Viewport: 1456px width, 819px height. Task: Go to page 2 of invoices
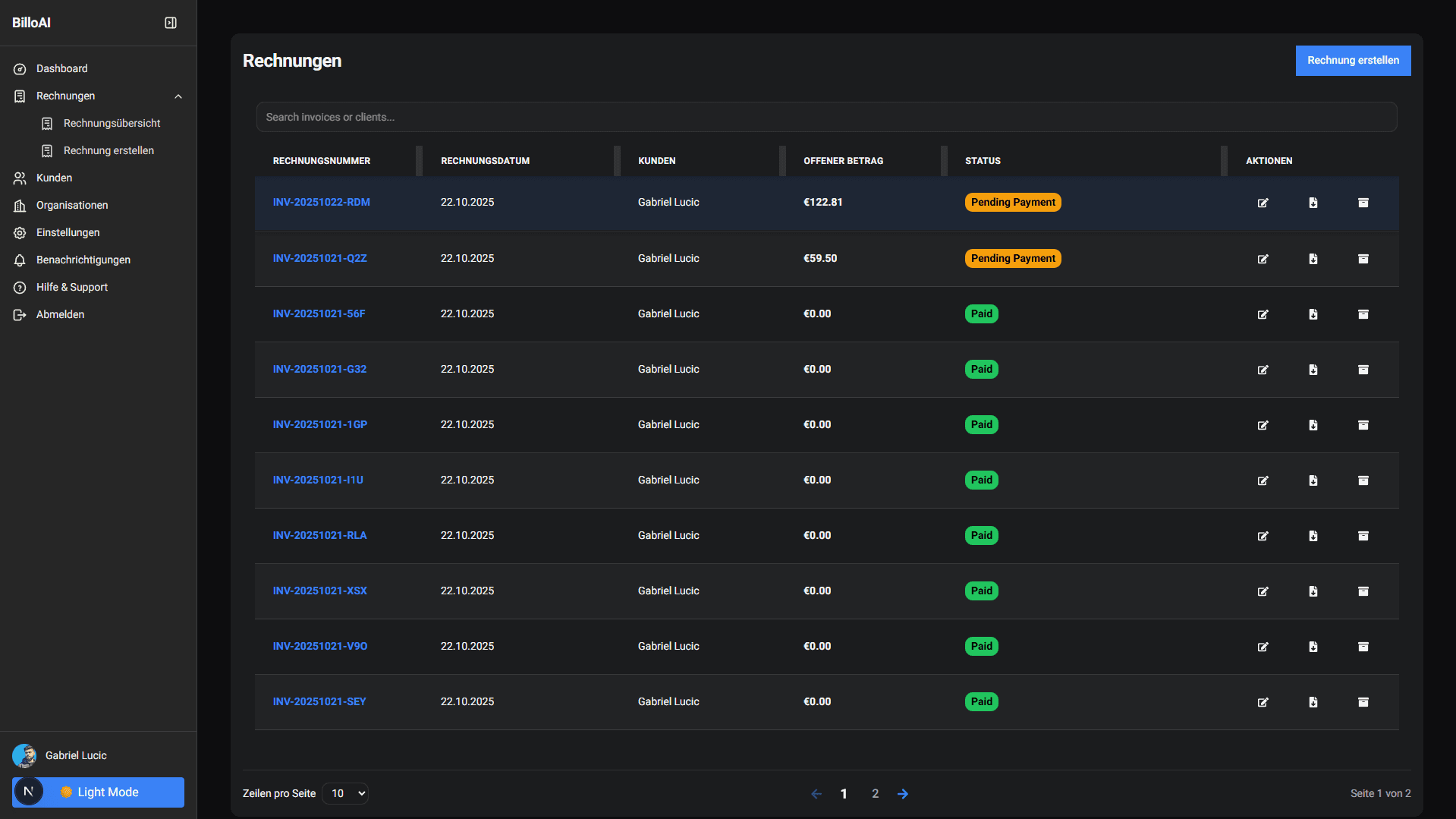click(875, 793)
